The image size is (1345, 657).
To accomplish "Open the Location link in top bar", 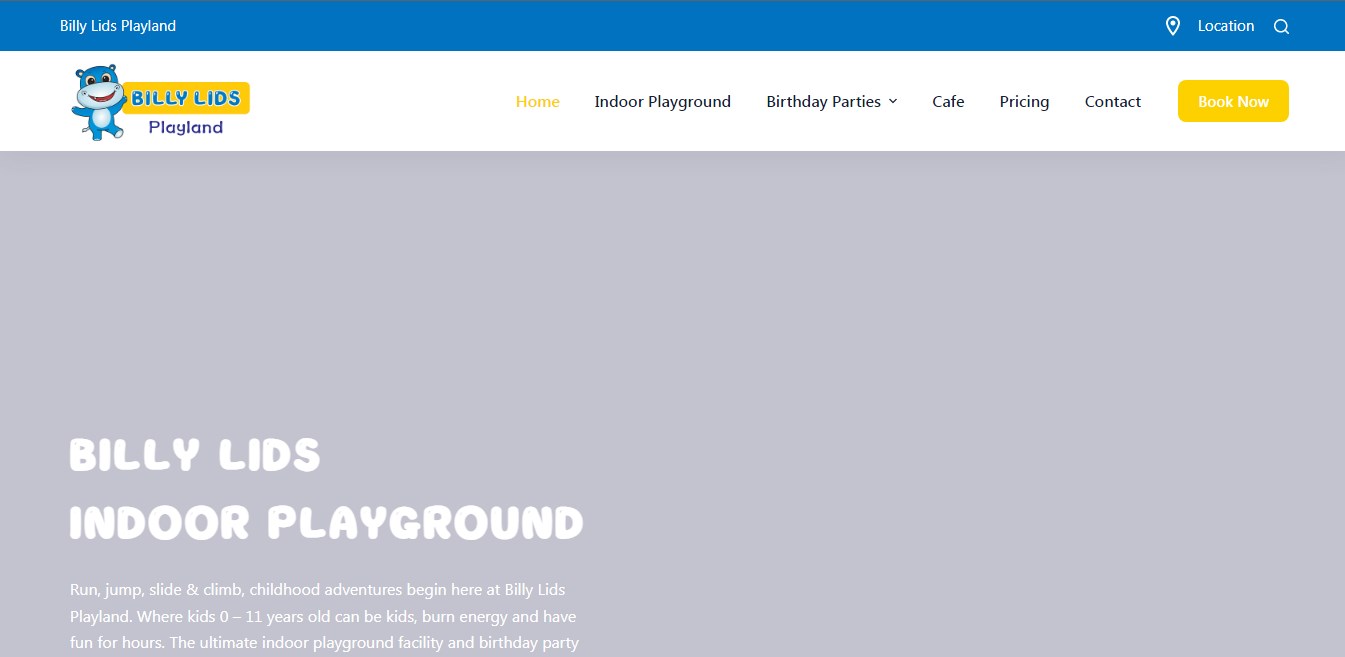I will click(x=1225, y=26).
